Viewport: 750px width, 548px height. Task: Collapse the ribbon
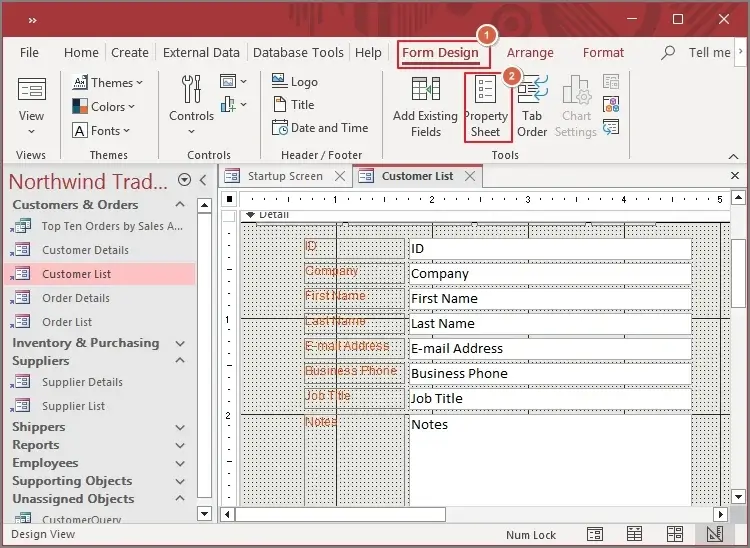click(733, 156)
